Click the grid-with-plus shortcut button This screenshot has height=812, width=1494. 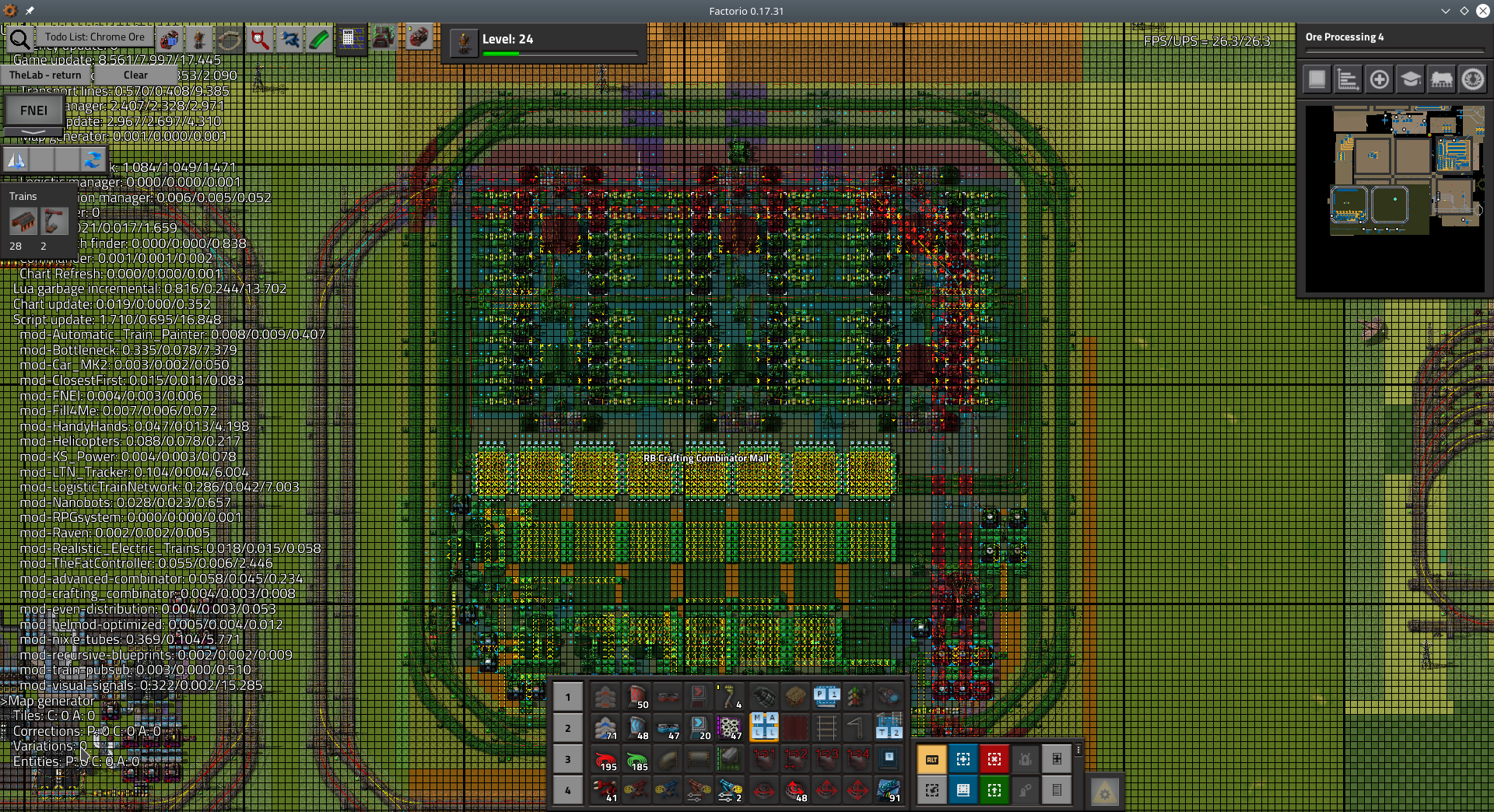tap(1057, 760)
